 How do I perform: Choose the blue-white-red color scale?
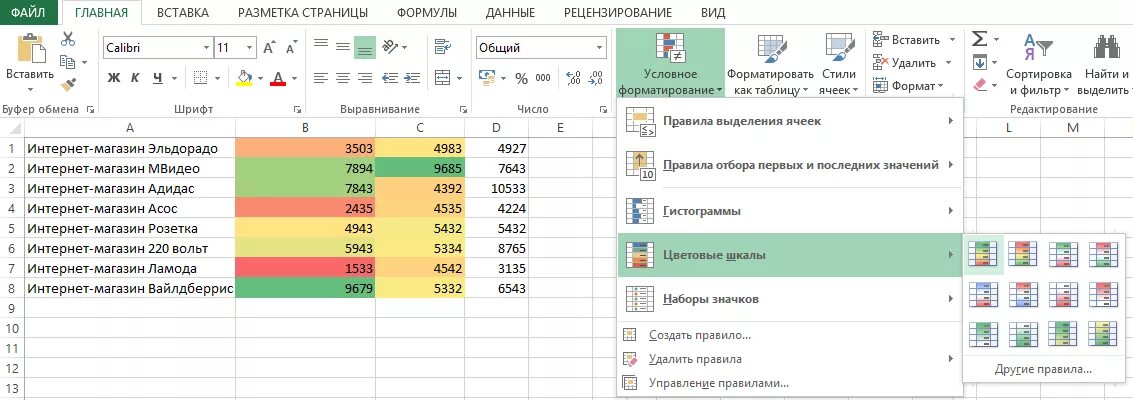coord(983,294)
